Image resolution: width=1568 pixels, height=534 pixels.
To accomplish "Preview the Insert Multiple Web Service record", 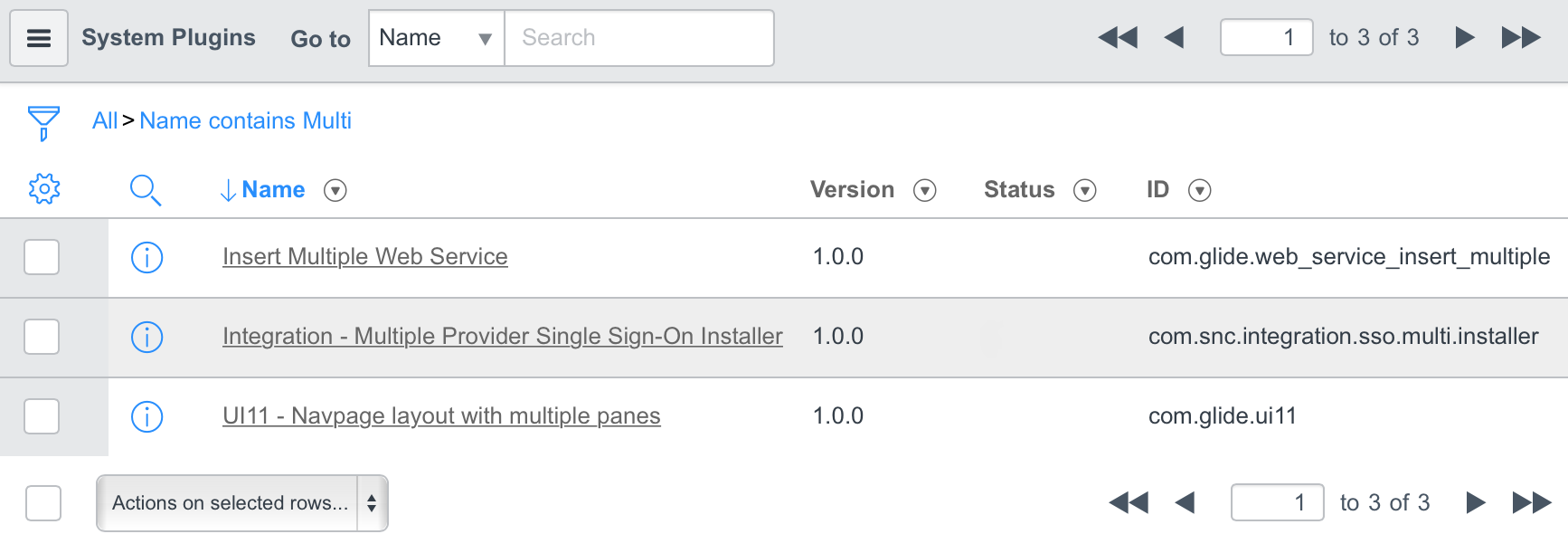I will pos(146,257).
